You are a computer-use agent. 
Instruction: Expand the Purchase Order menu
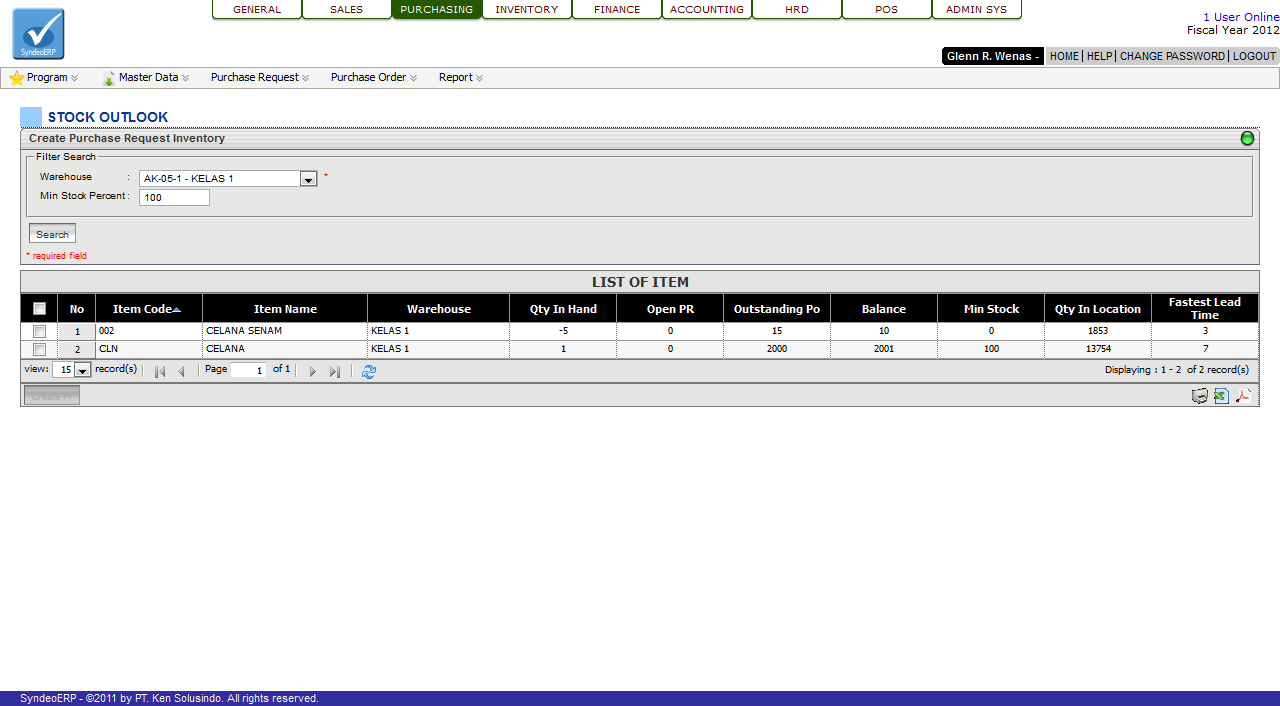373,77
